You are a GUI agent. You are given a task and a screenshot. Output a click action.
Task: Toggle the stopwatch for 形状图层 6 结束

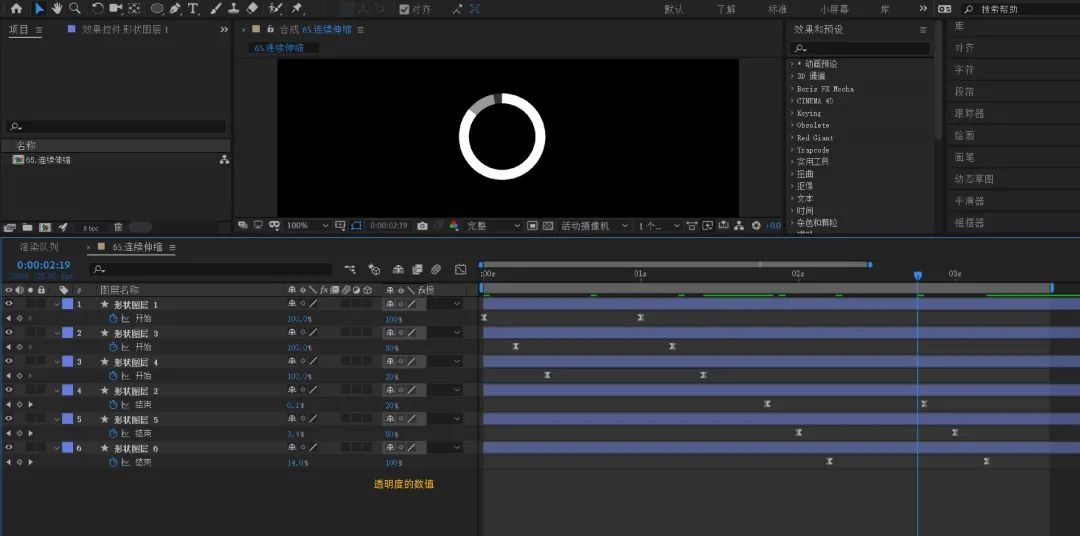point(114,462)
